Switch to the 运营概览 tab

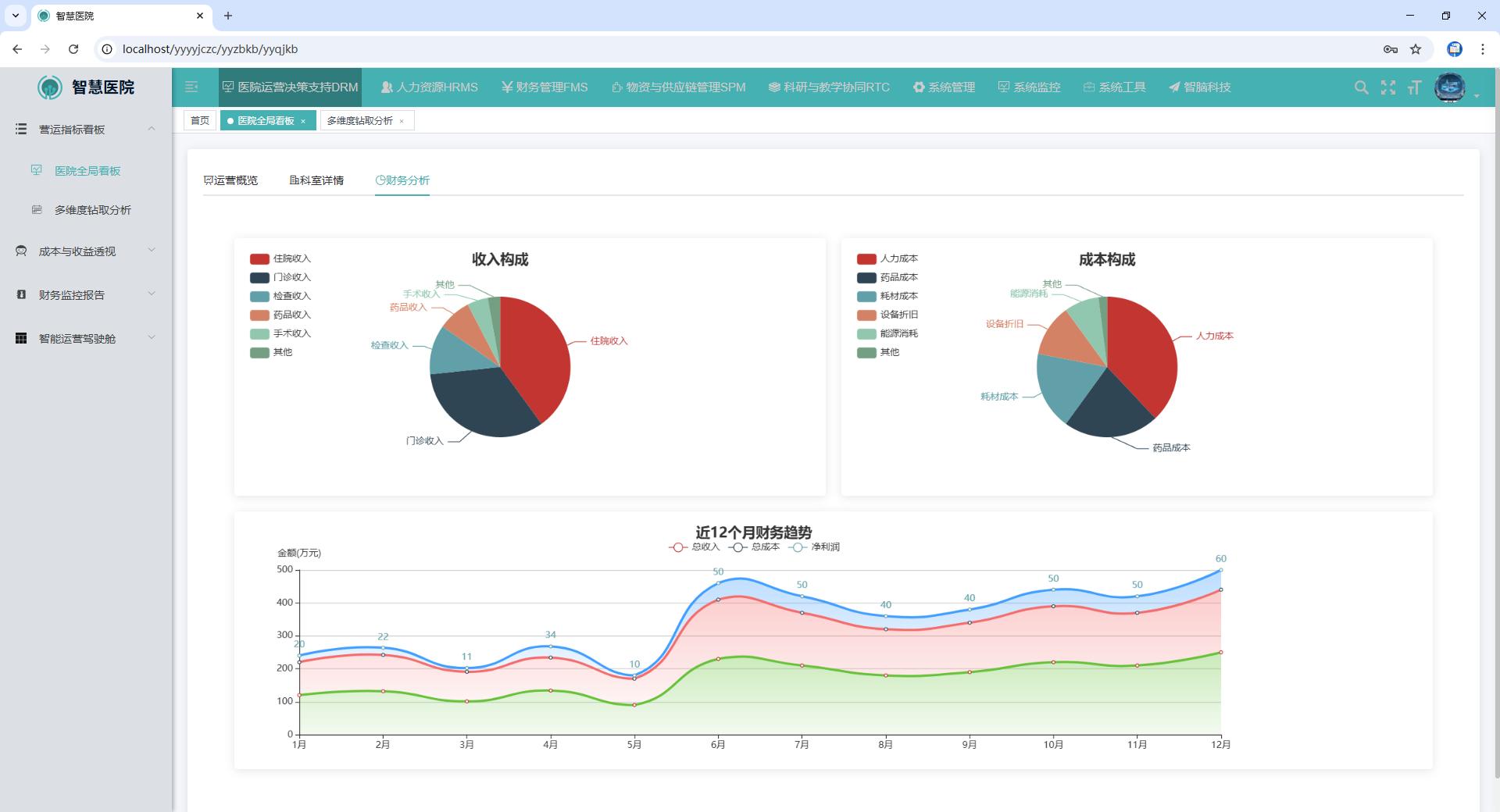pyautogui.click(x=231, y=180)
